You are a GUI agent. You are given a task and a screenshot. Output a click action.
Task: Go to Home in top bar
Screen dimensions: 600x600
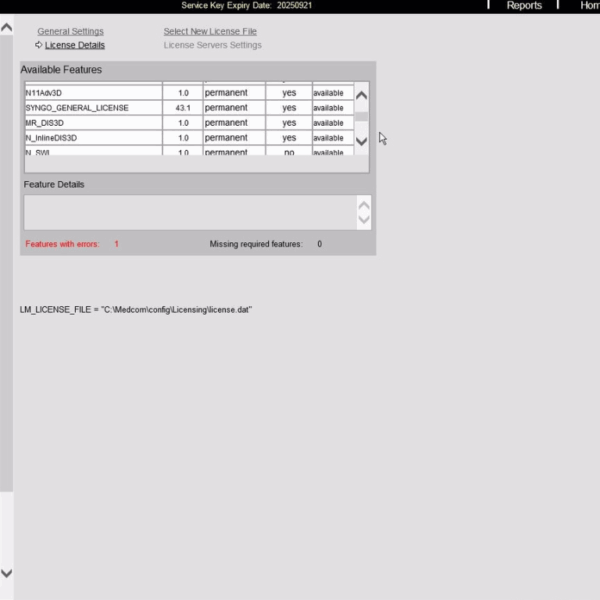coord(589,6)
